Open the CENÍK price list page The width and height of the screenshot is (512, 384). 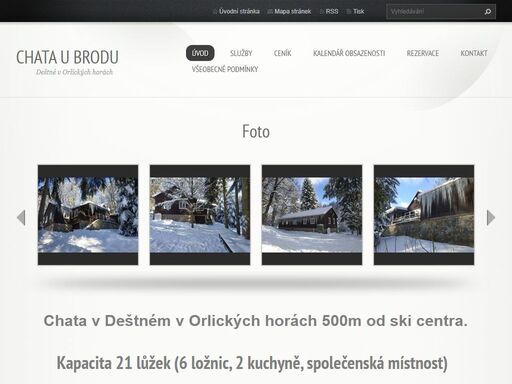pos(282,53)
